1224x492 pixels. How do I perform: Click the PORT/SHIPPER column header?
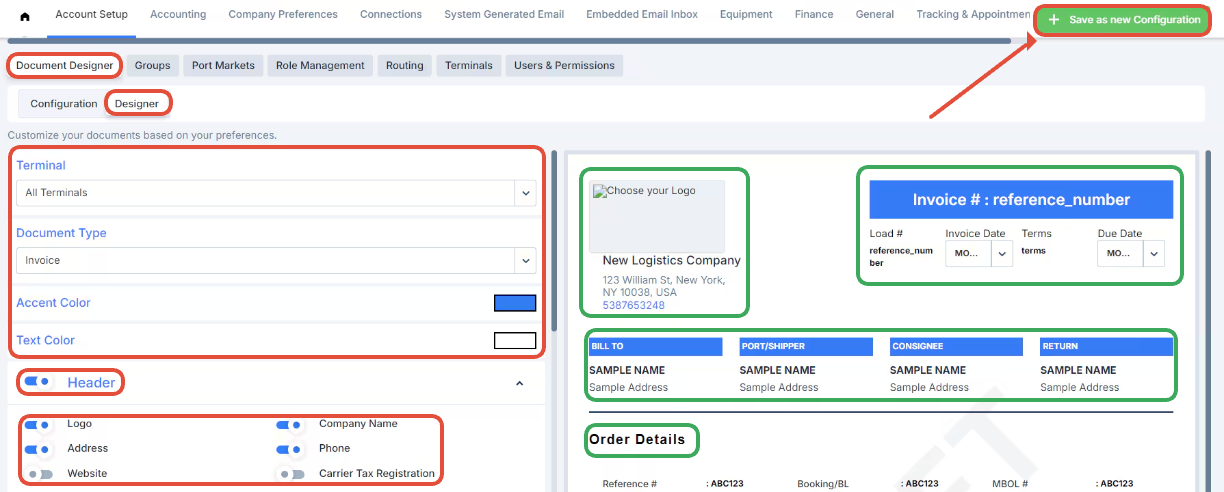pos(806,346)
